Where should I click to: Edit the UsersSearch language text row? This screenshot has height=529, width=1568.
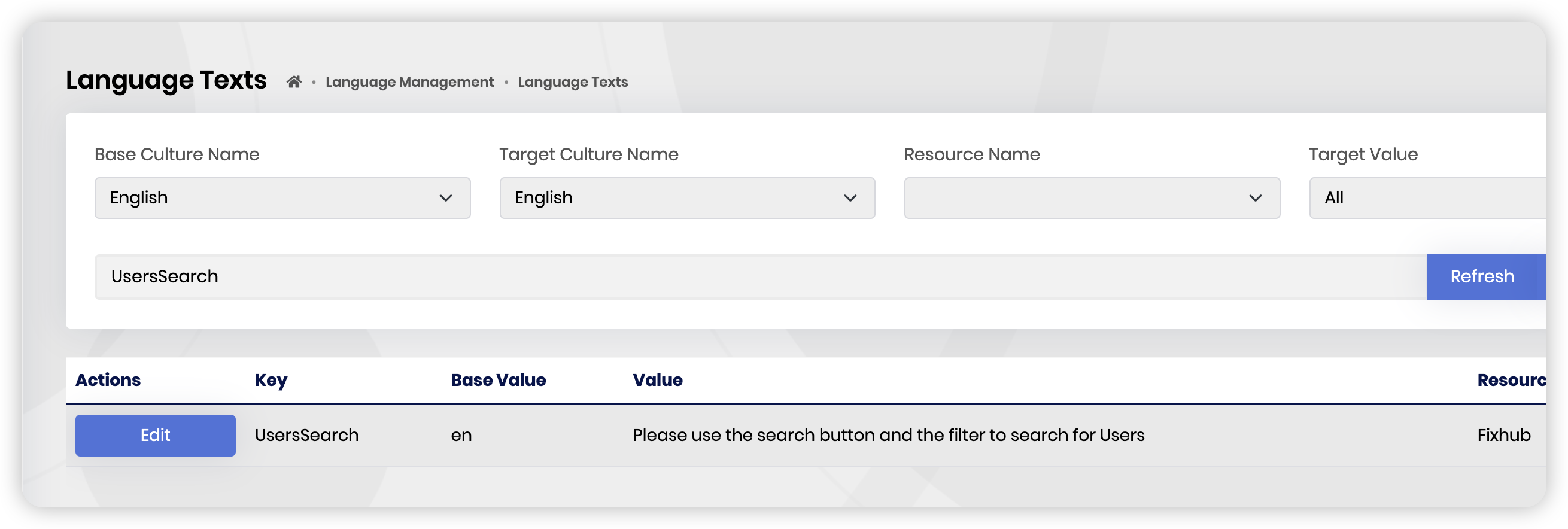155,435
